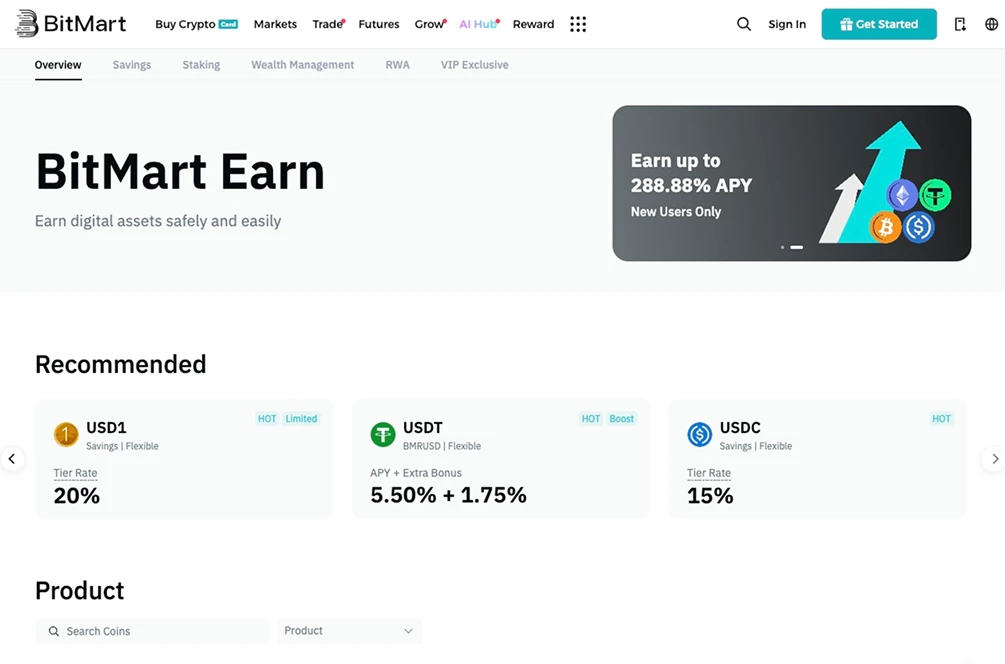Select the globe language icon
The width and height of the screenshot is (1005, 664).
989,23
